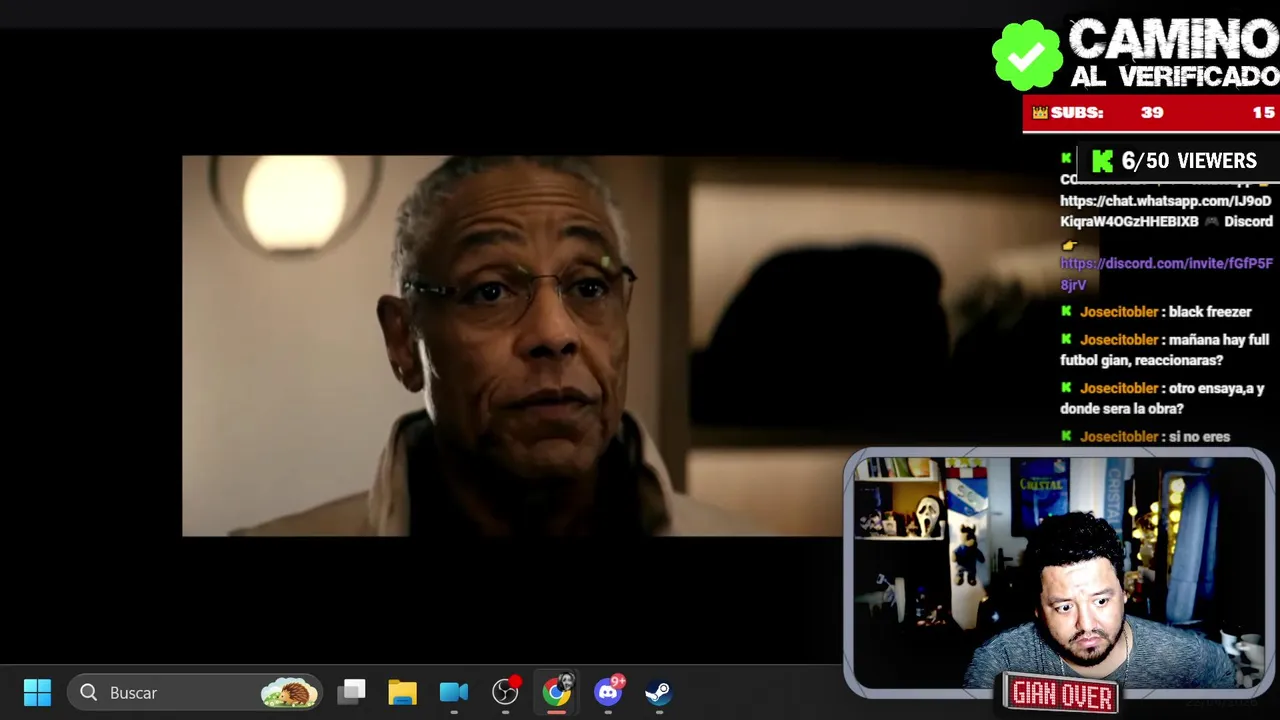Open Discord from the taskbar

pyautogui.click(x=608, y=691)
